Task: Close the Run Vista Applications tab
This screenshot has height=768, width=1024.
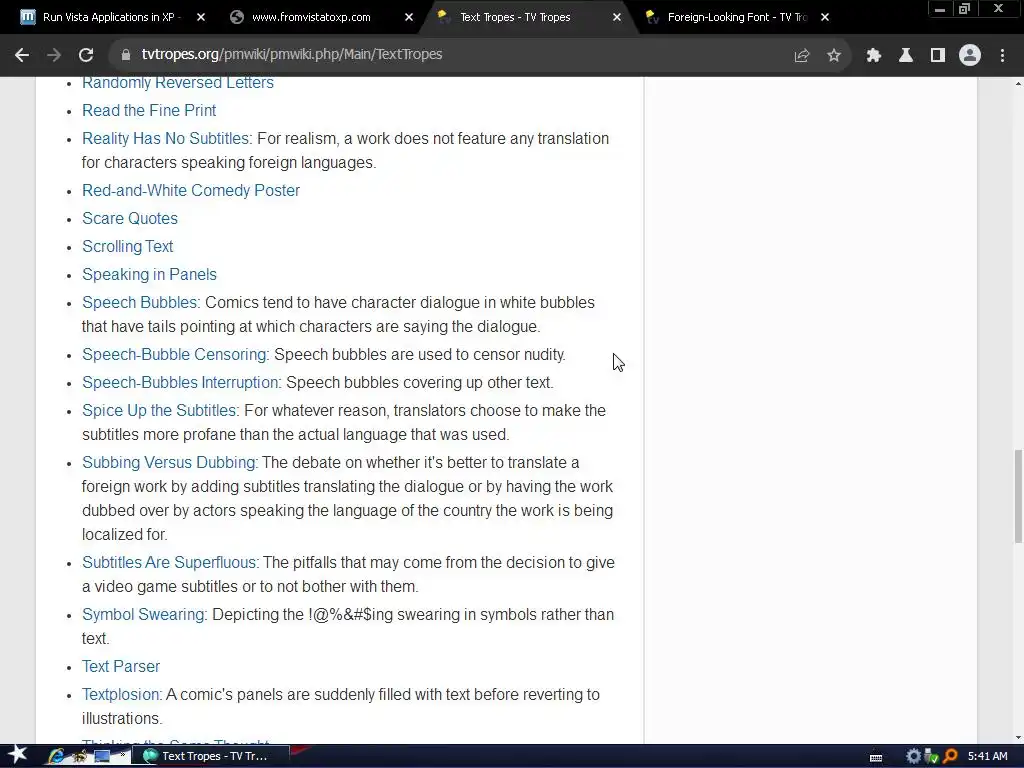Action: [x=201, y=17]
